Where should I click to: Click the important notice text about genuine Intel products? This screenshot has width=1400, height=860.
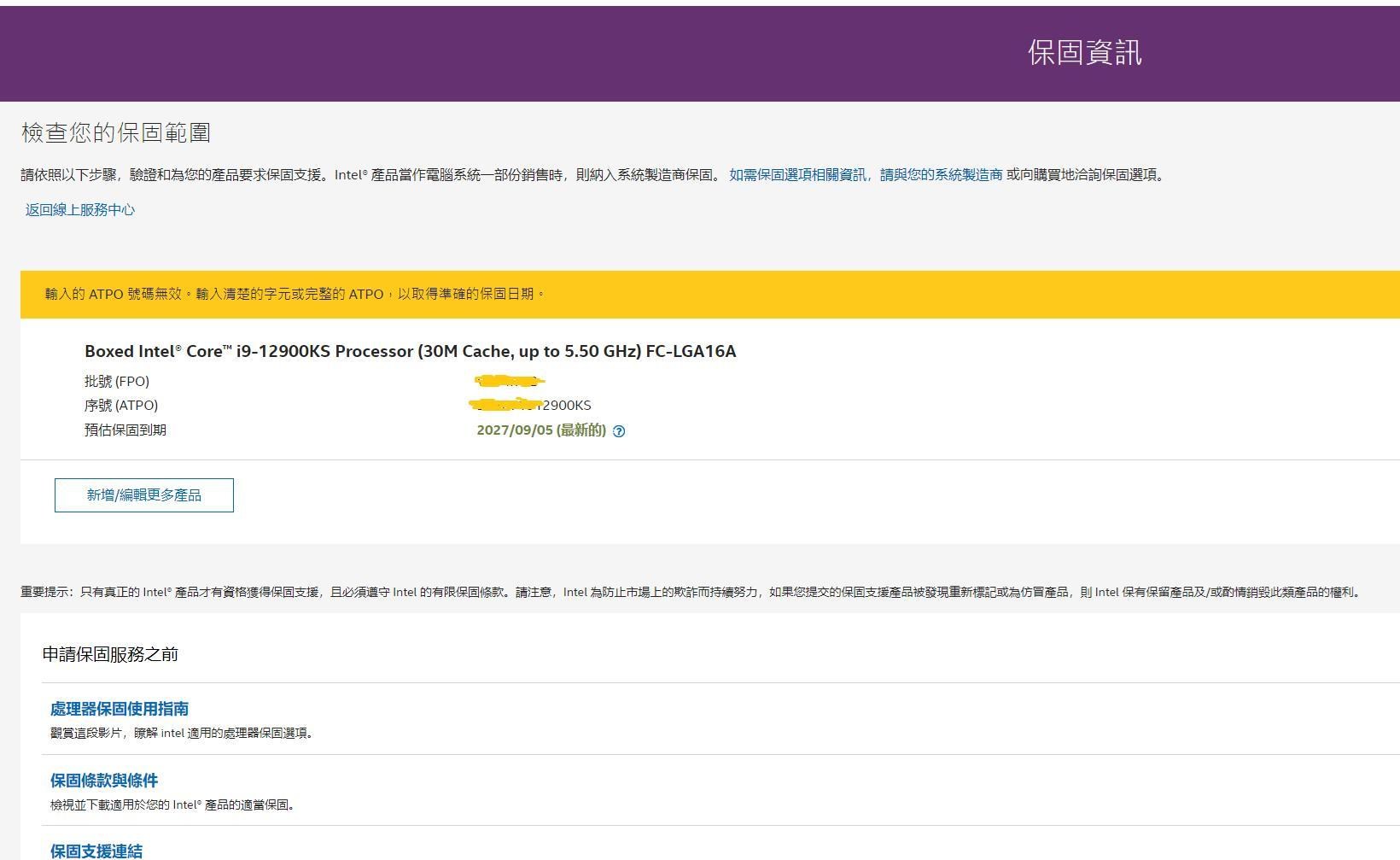pos(683,590)
